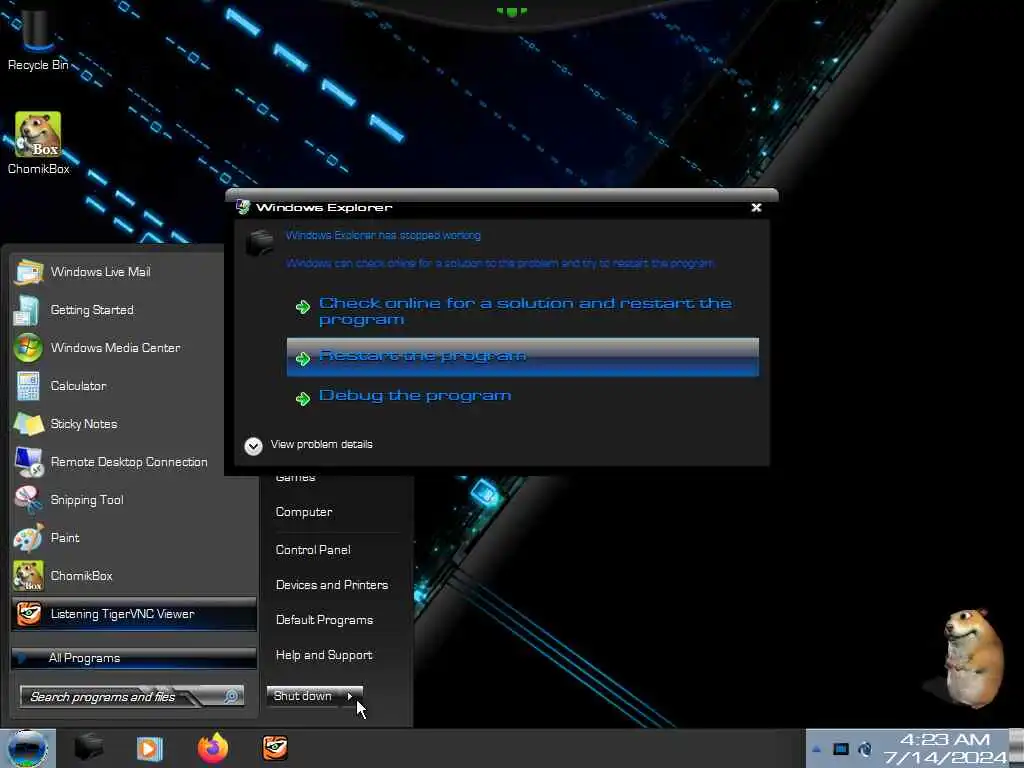Click green arrow next to Debug the program

click(302, 398)
